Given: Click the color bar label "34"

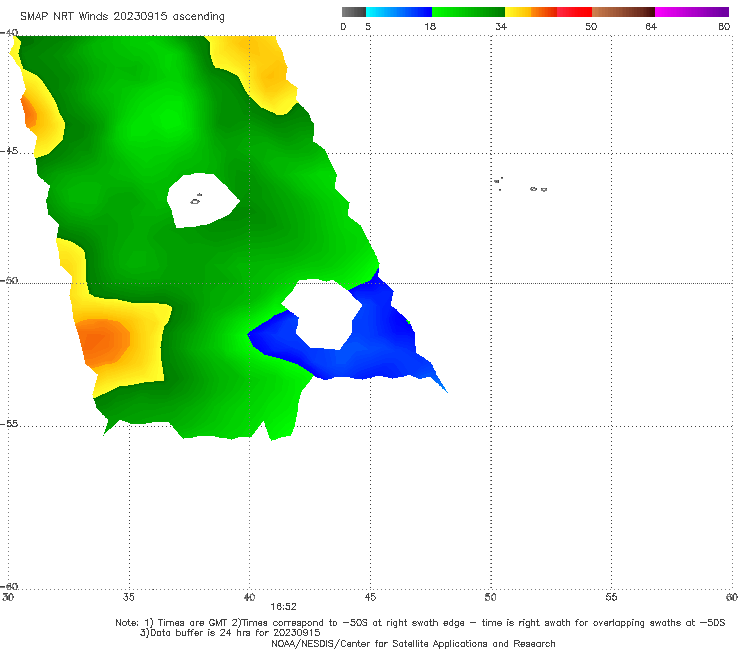Looking at the screenshot, I should pos(501,26).
